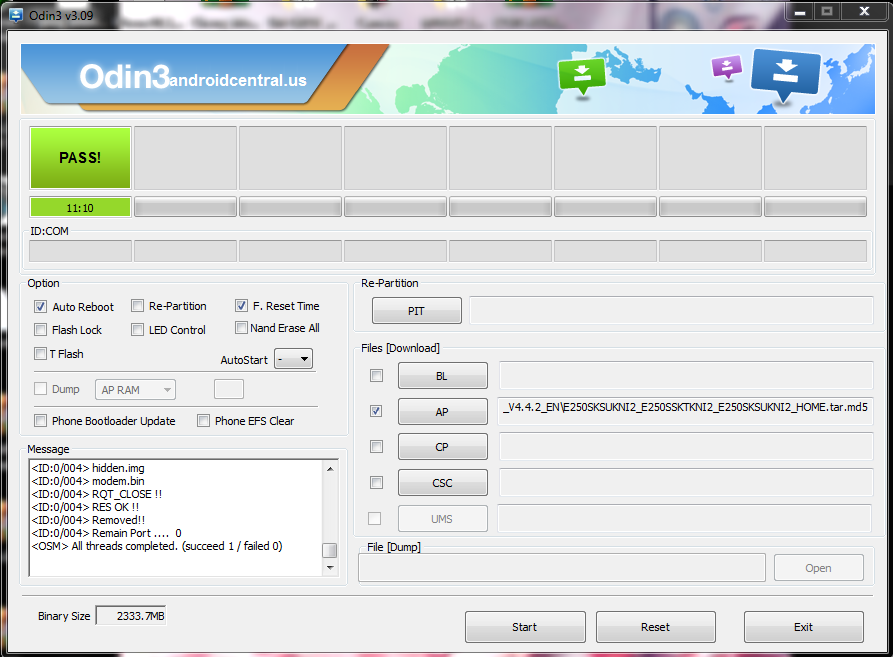Image resolution: width=893 pixels, height=657 pixels.
Task: Select the 'RQT_CLOSE !!' log line
Action: (x=97, y=494)
